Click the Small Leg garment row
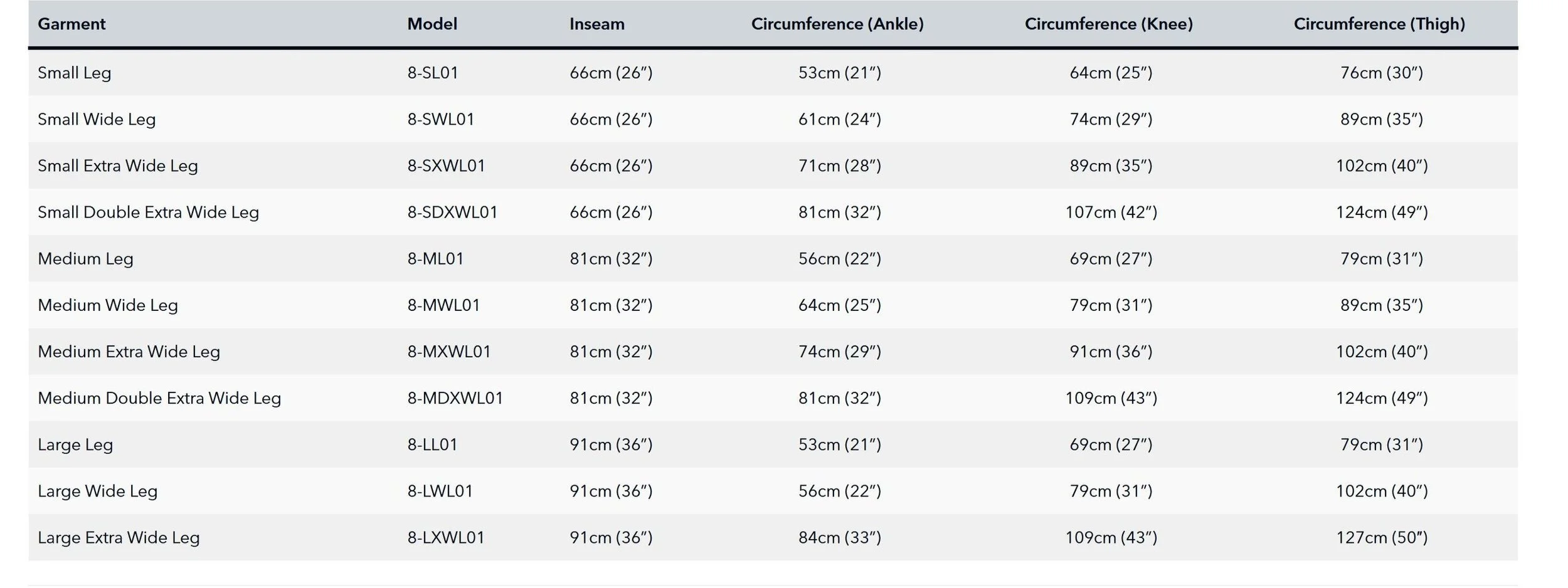 point(773,73)
